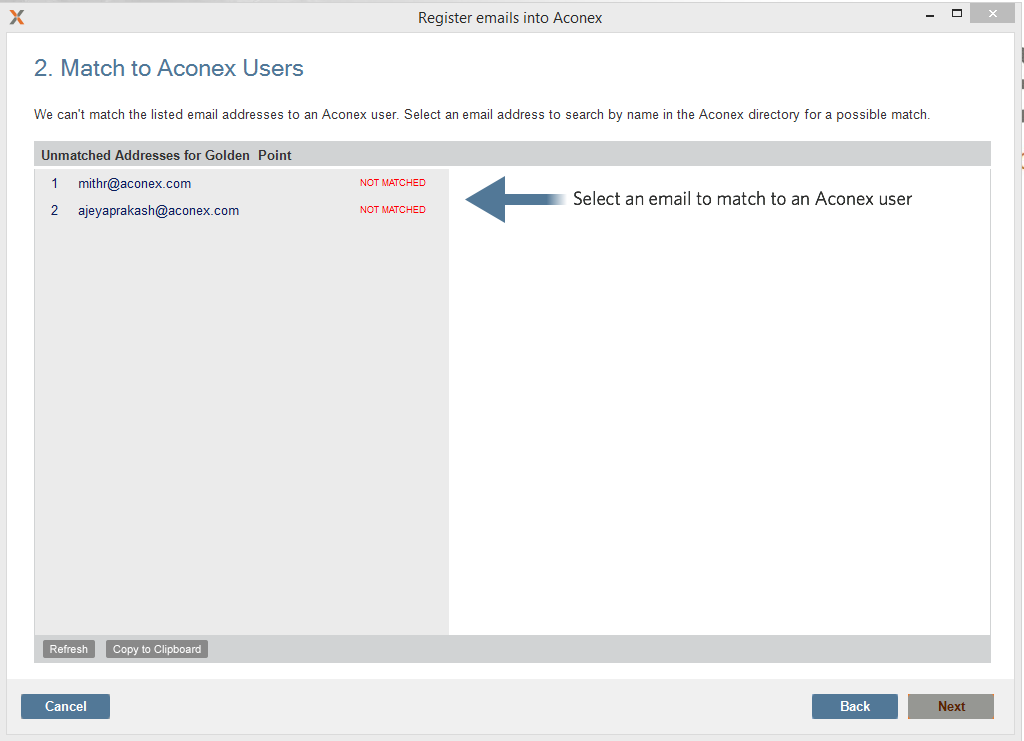Cancel the email registration

(65, 706)
